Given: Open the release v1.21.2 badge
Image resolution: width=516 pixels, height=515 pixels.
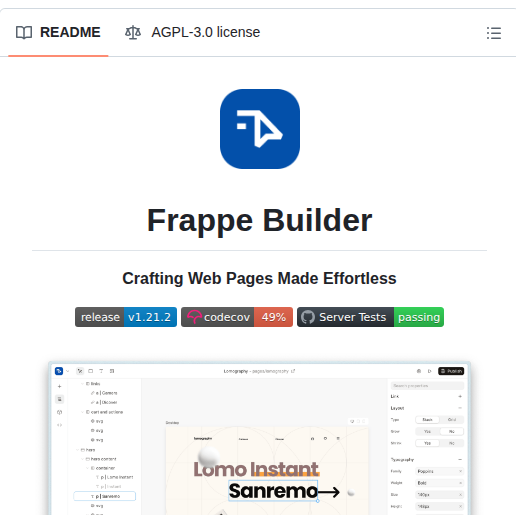Looking at the screenshot, I should pos(126,317).
